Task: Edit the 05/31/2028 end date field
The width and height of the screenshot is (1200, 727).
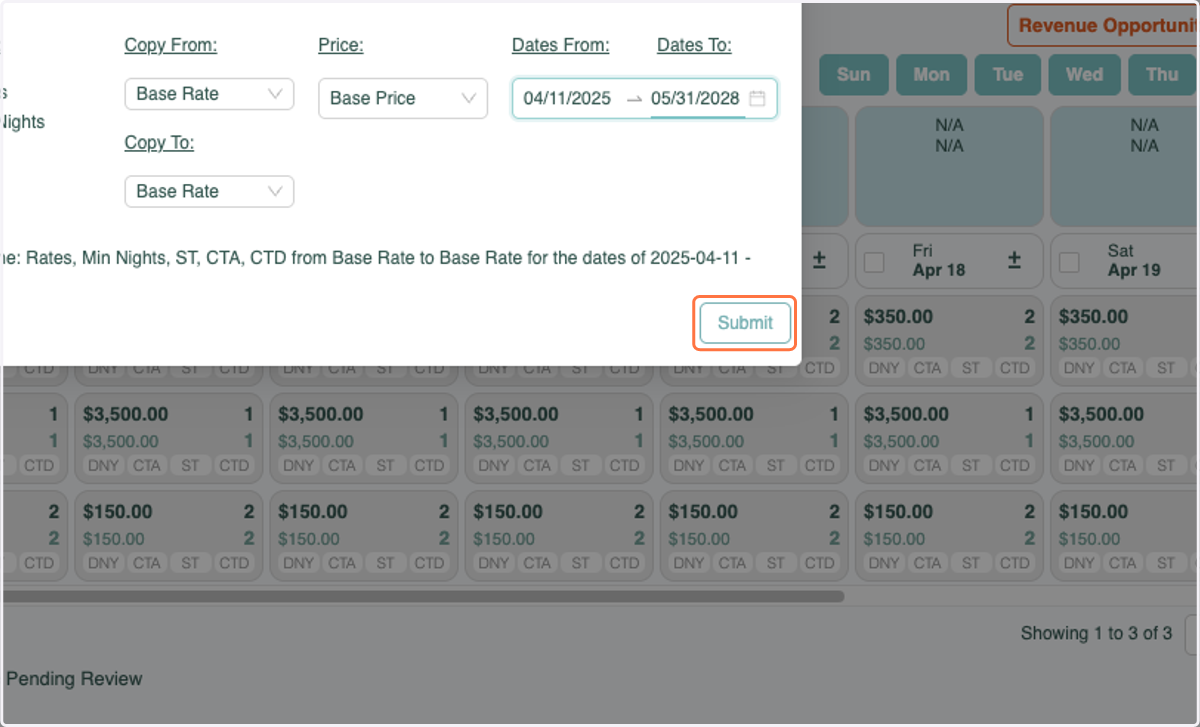Action: [695, 98]
